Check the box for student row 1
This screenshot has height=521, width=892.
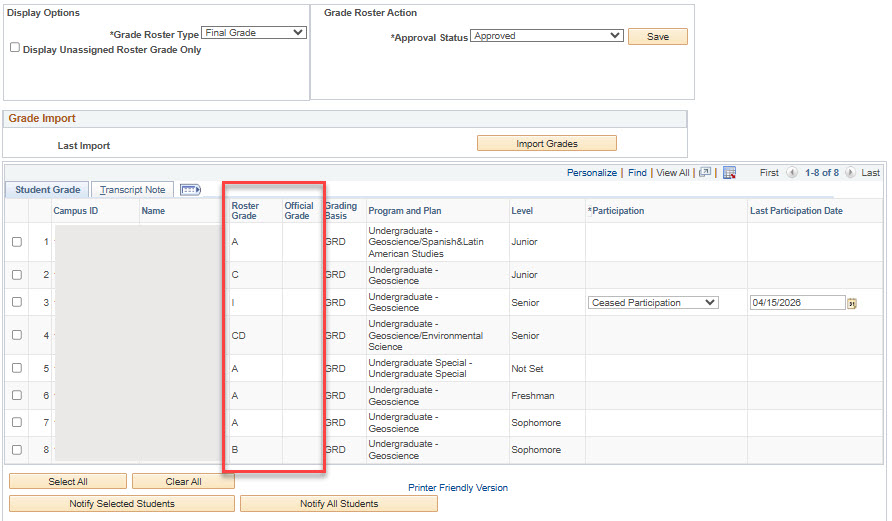pyautogui.click(x=17, y=242)
